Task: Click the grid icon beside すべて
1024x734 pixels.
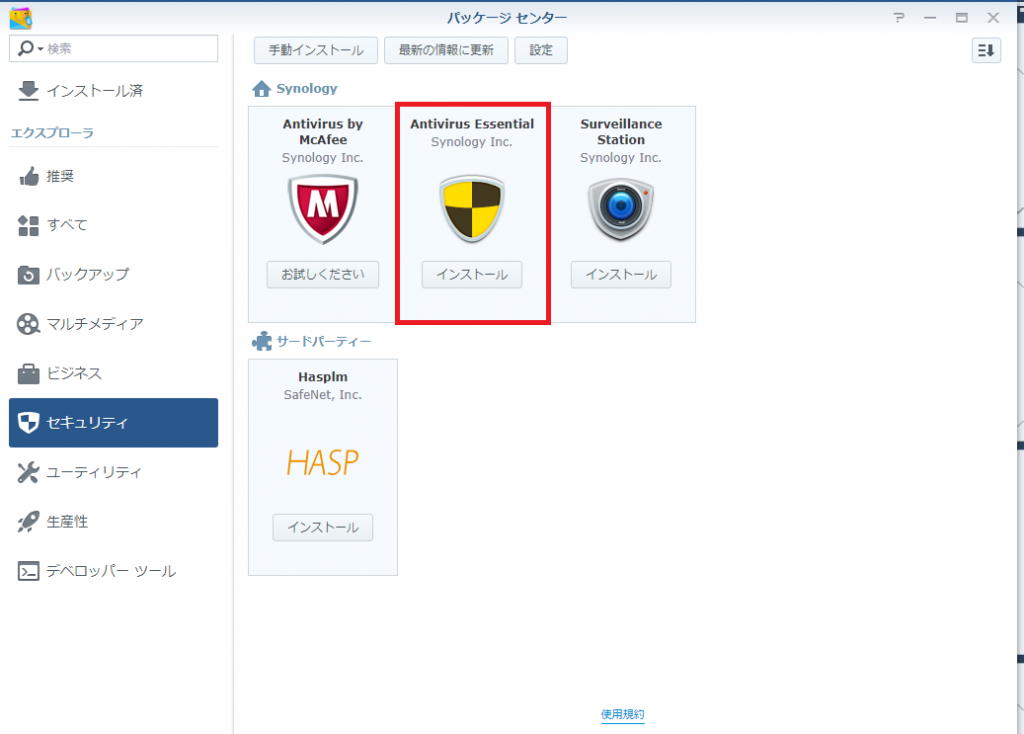Action: [28, 225]
